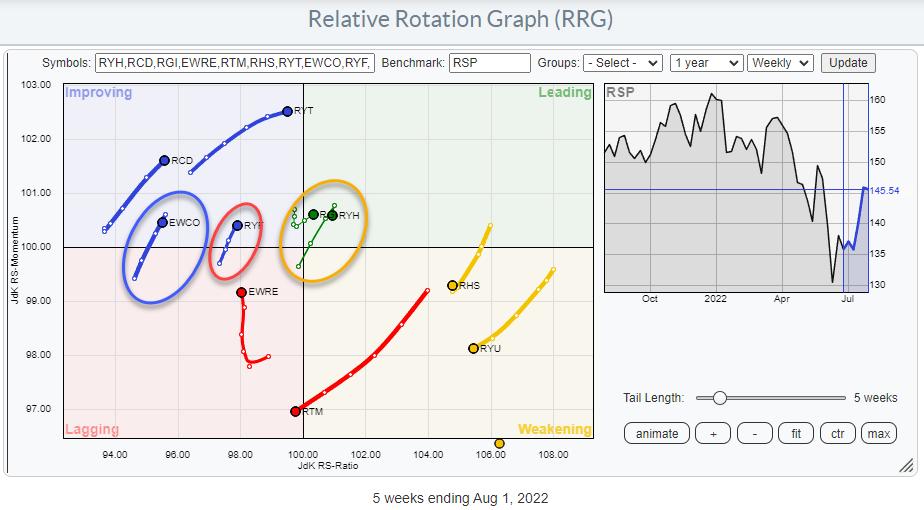Click the Tail Length slider handle
The width and height of the screenshot is (924, 510).
pyautogui.click(x=718, y=398)
